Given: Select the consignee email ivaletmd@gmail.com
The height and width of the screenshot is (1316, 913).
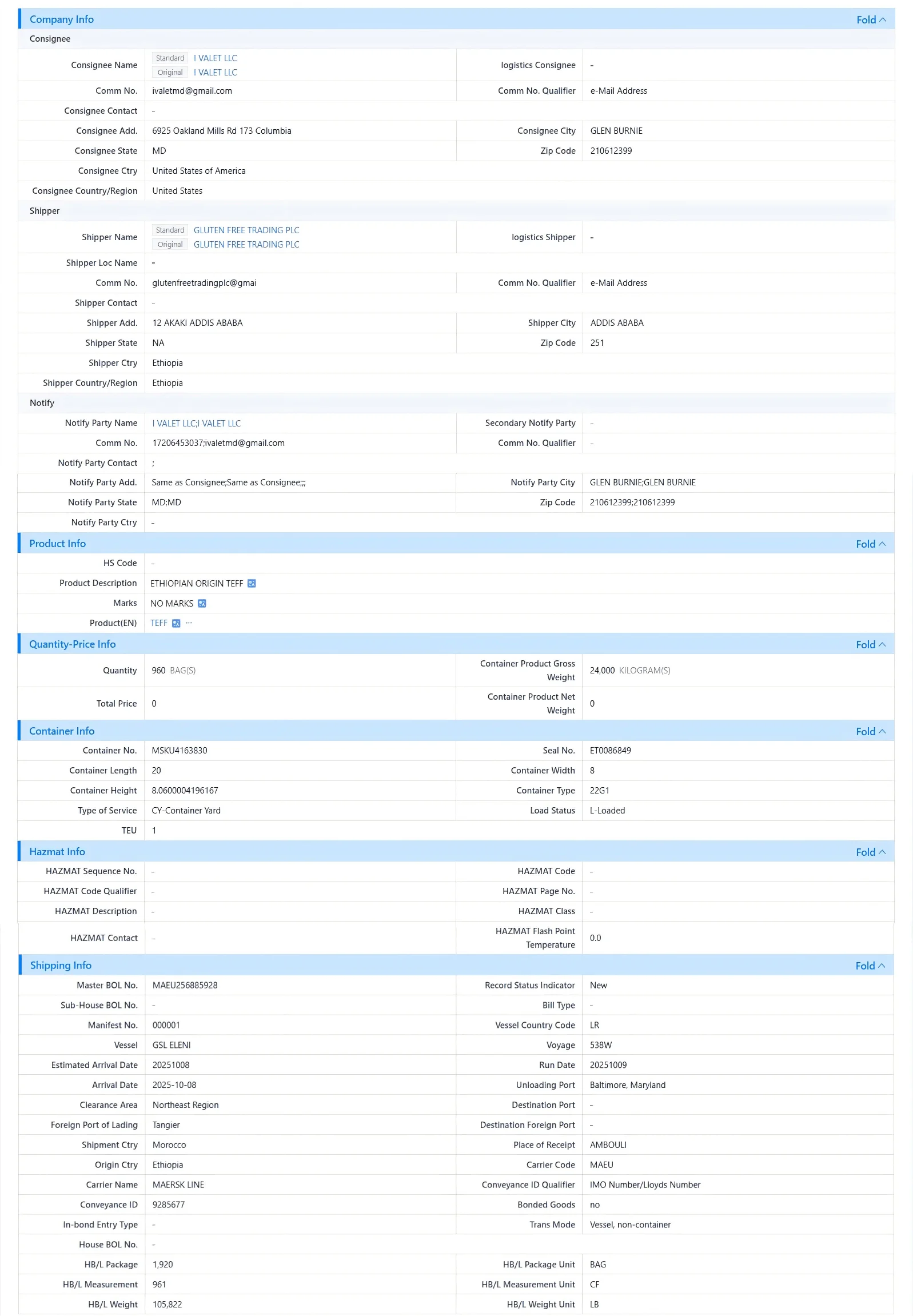Looking at the screenshot, I should 192,91.
